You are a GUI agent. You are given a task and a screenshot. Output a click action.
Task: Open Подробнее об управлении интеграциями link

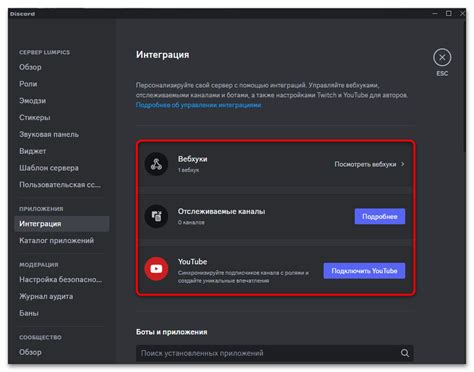[x=199, y=105]
